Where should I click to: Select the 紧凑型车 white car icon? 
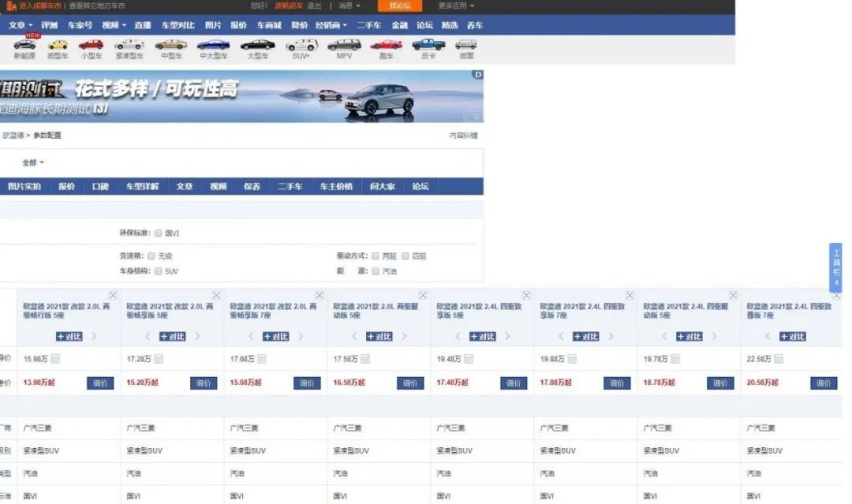129,45
